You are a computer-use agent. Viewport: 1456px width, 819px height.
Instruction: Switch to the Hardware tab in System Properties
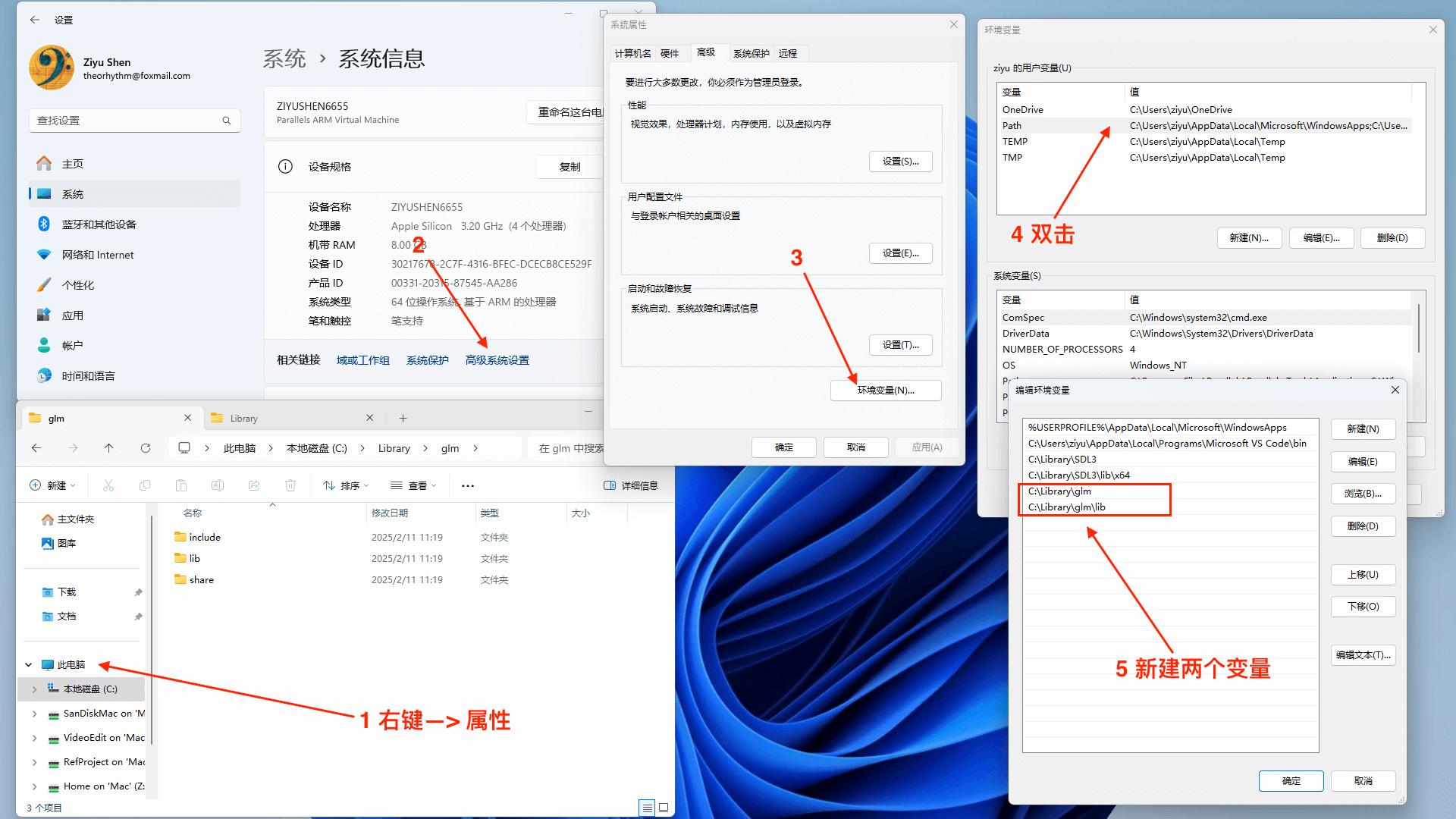point(669,53)
